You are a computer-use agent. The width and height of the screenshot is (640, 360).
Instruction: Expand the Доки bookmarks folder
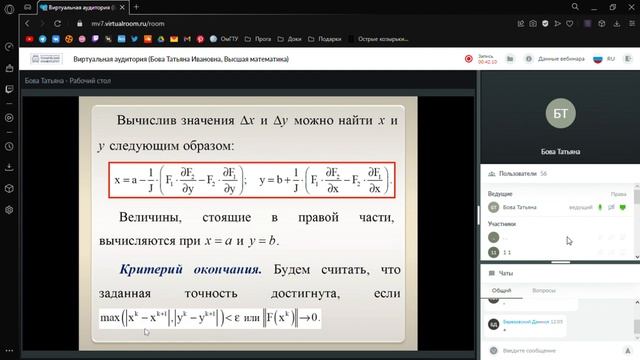pos(289,39)
